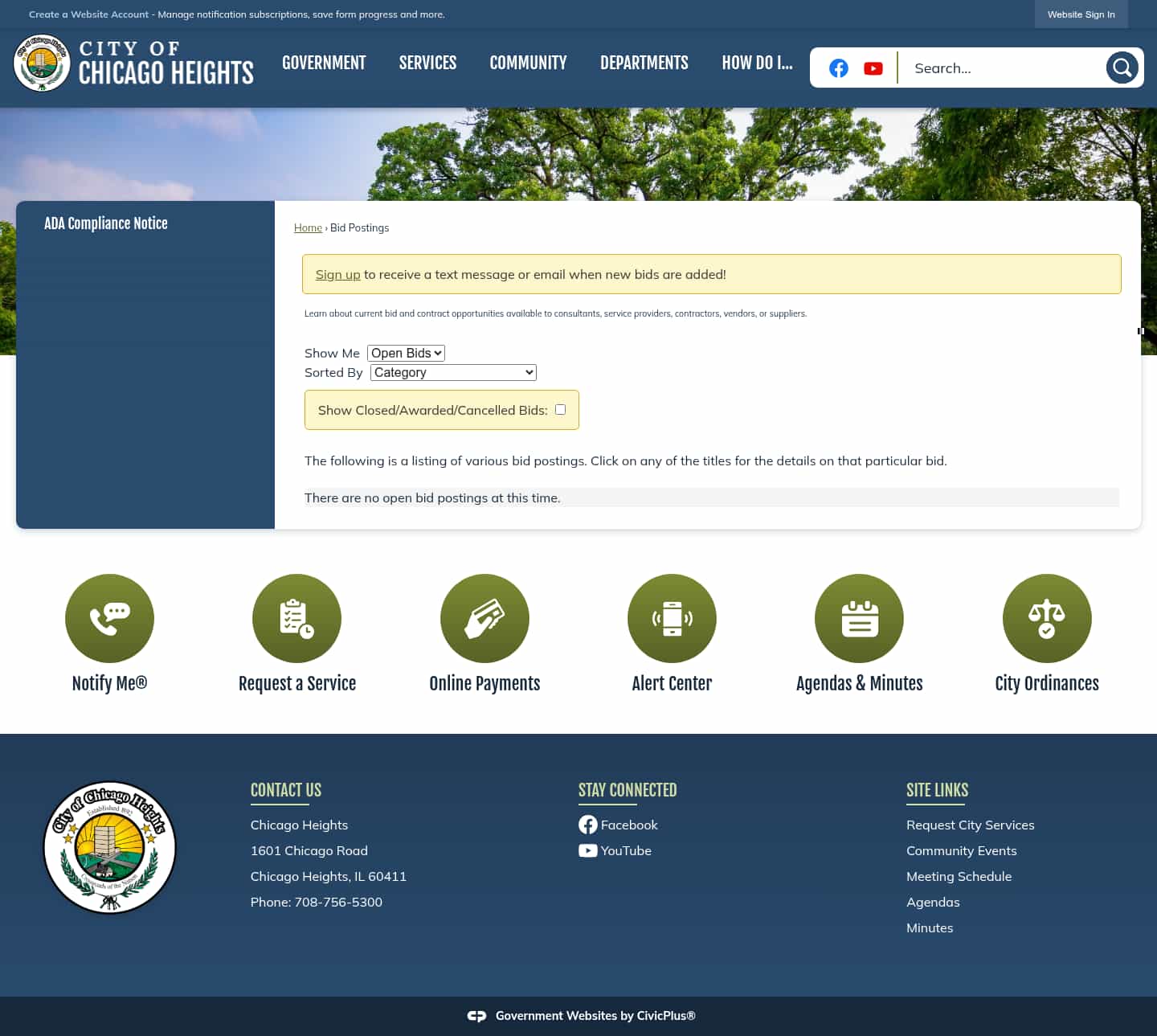Open the Meeting Schedule site link
Screen dimensions: 1157x1036
coord(959,876)
